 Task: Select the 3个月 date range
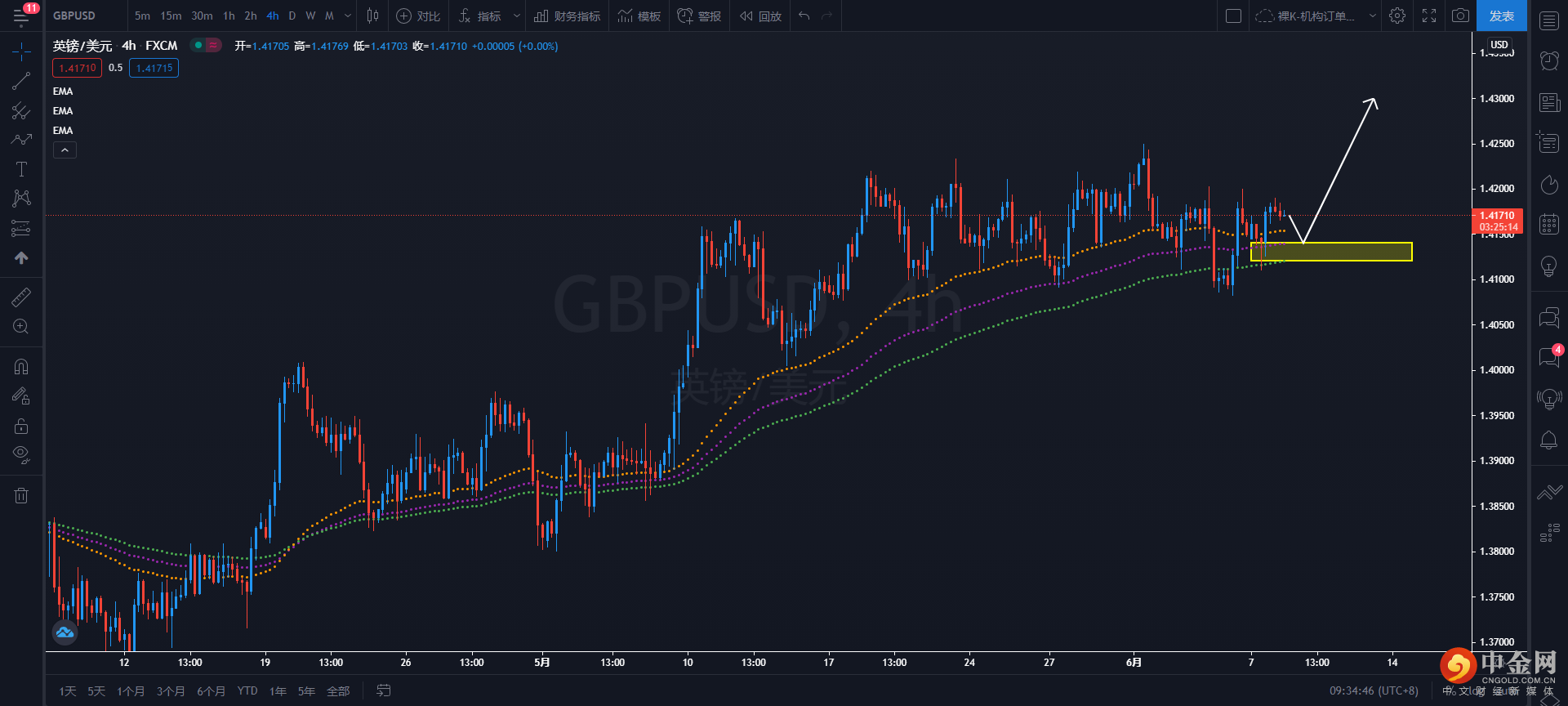click(x=171, y=691)
